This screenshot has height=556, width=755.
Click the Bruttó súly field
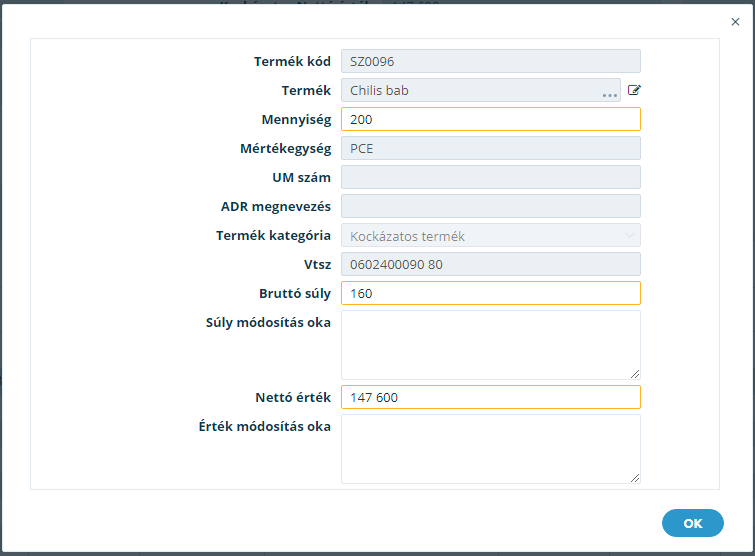[491, 293]
